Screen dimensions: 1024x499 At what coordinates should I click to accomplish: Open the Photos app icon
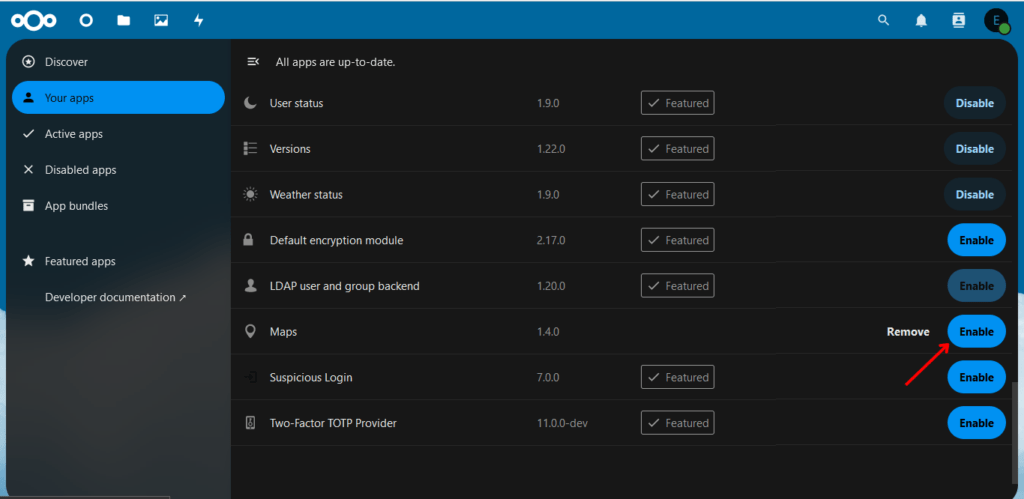pos(161,20)
